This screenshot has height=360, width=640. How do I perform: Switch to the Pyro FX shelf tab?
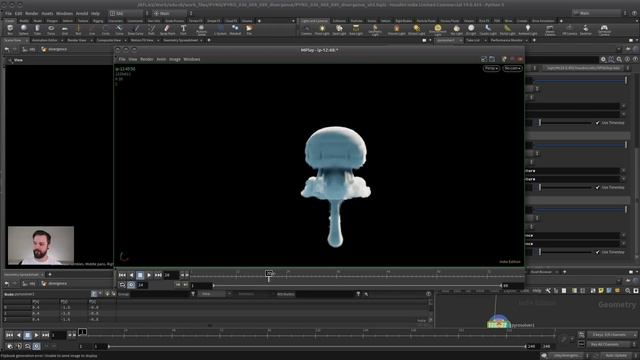point(484,20)
